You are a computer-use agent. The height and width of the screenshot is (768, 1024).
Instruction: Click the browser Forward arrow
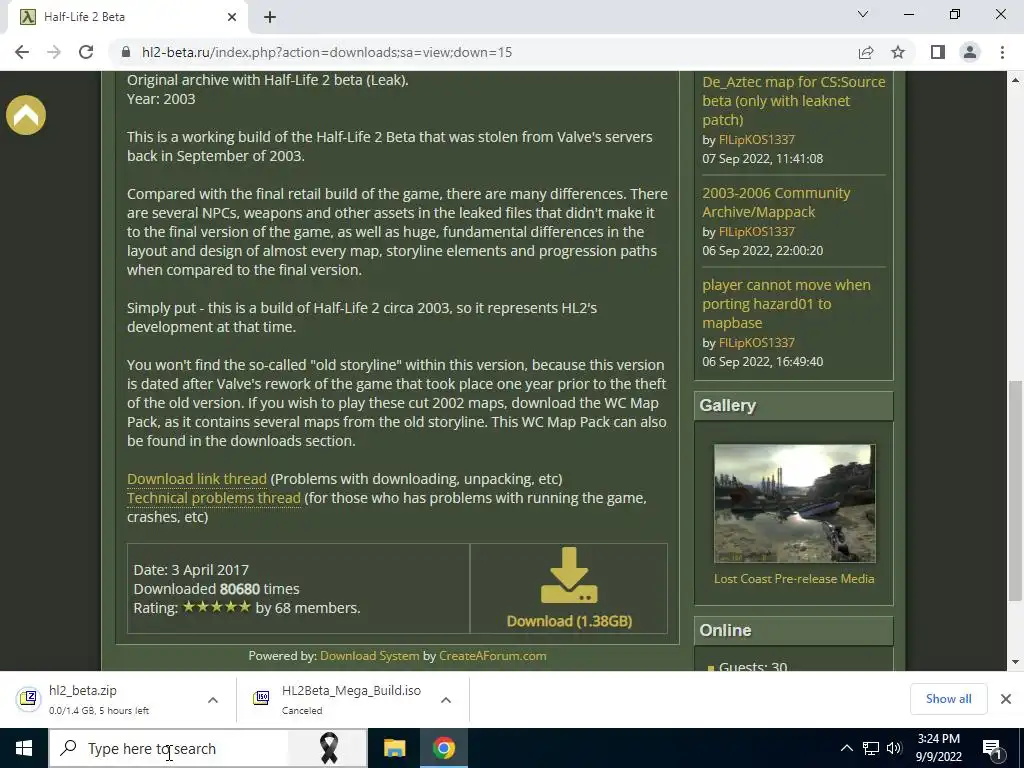click(x=54, y=52)
